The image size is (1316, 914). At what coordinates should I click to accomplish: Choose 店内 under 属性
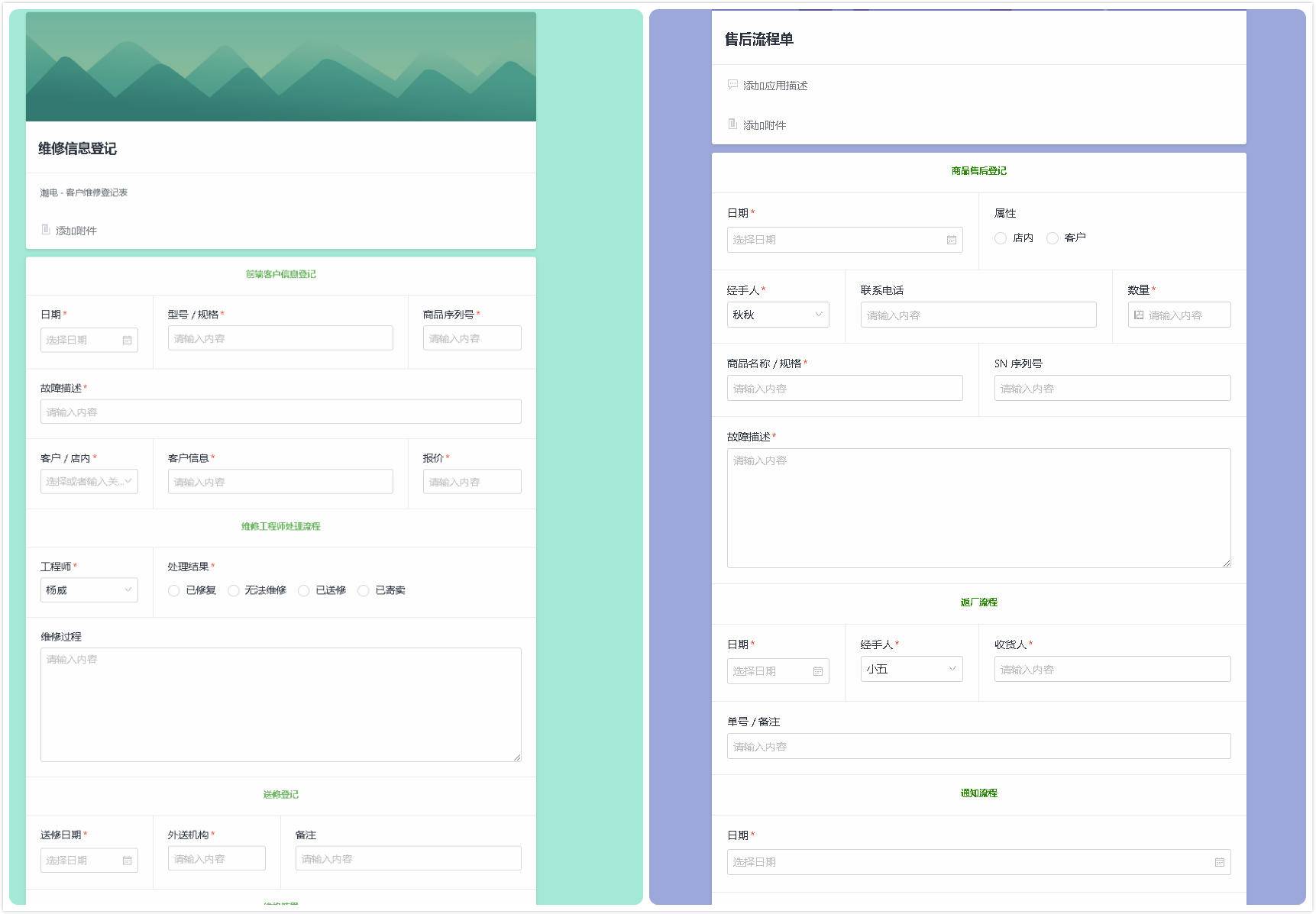point(1001,238)
